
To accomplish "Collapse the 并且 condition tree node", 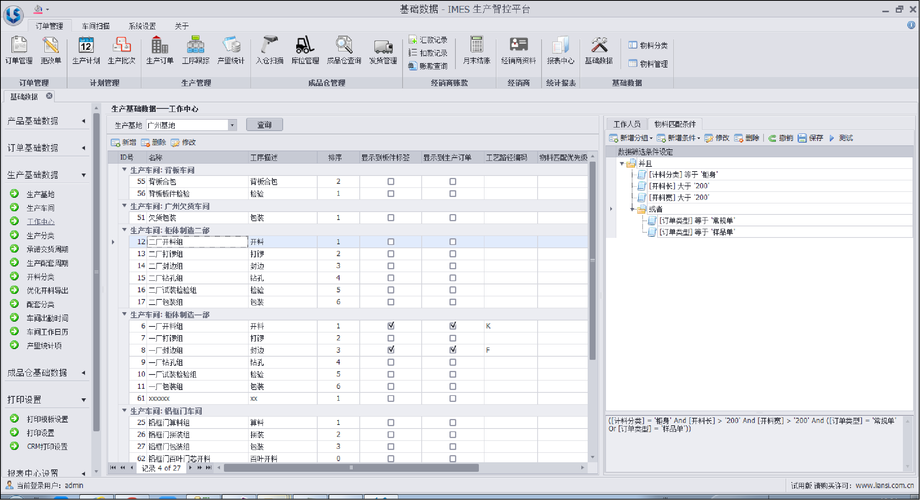I will [622, 164].
